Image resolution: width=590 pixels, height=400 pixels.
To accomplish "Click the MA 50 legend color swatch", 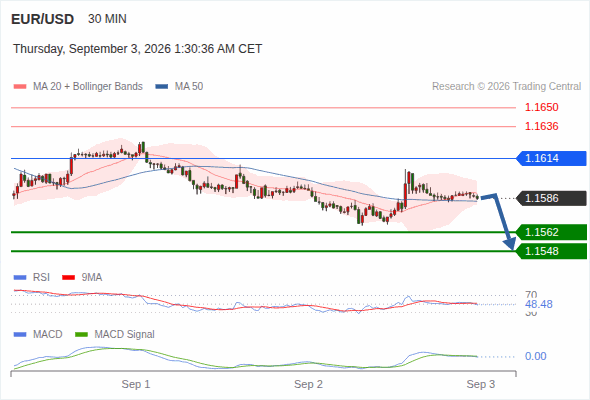I will 162,87.
